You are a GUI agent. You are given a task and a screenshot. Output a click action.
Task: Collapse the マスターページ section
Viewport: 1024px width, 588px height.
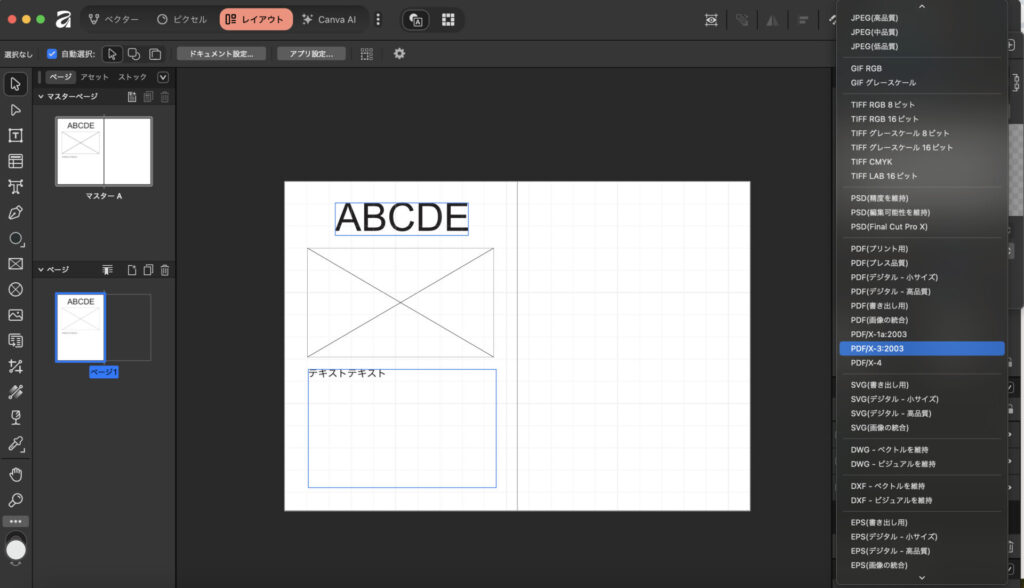[x=41, y=96]
